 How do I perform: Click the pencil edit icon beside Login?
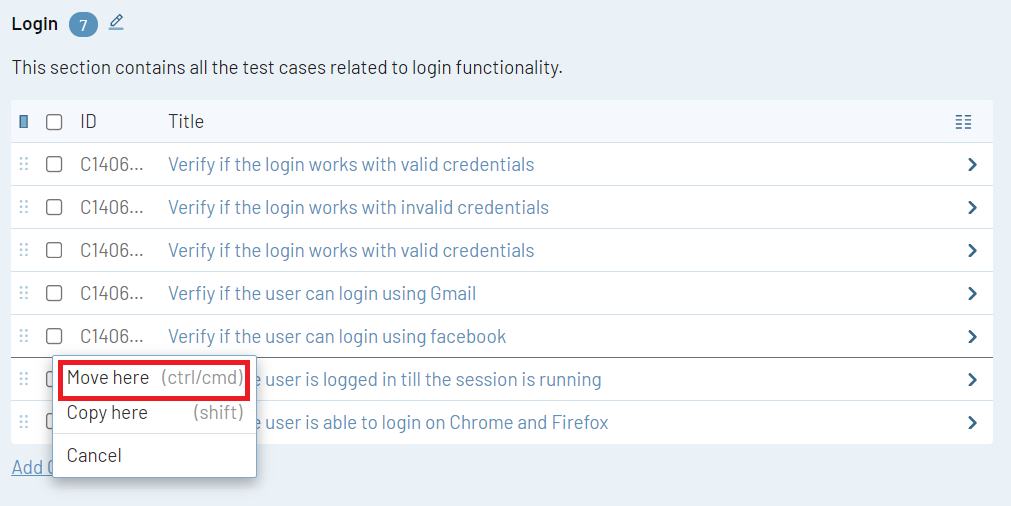click(116, 23)
